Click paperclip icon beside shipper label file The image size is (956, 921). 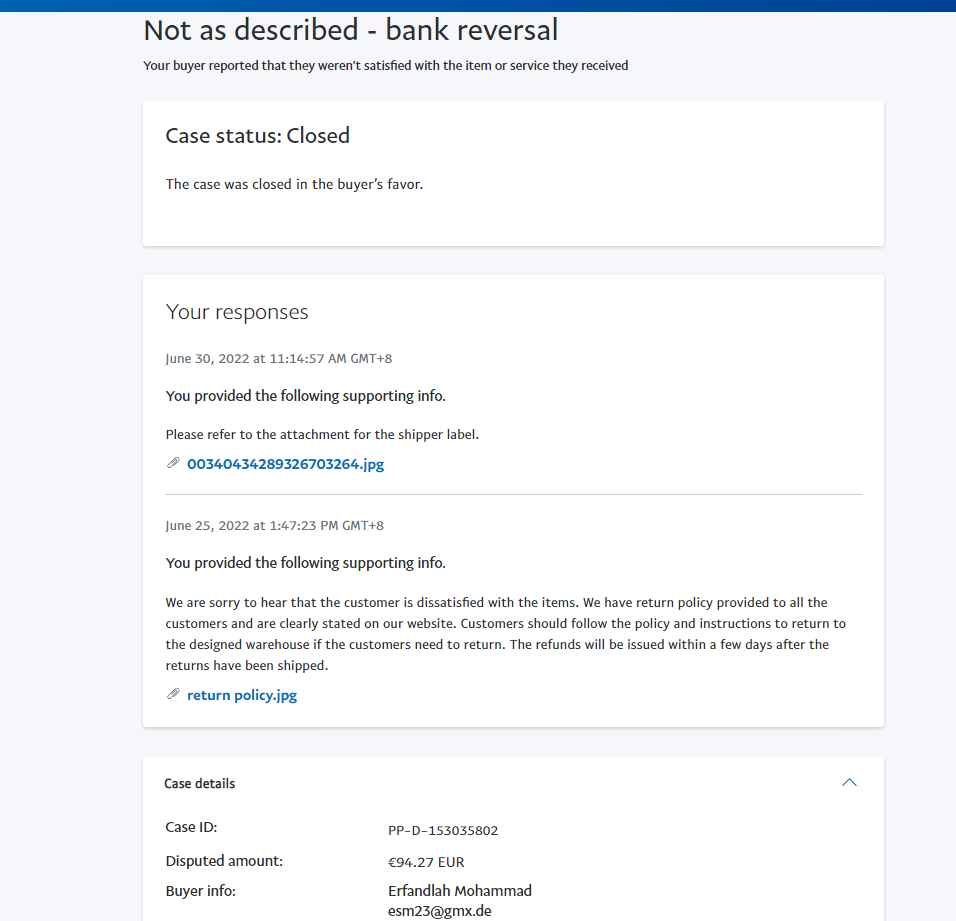pos(173,463)
